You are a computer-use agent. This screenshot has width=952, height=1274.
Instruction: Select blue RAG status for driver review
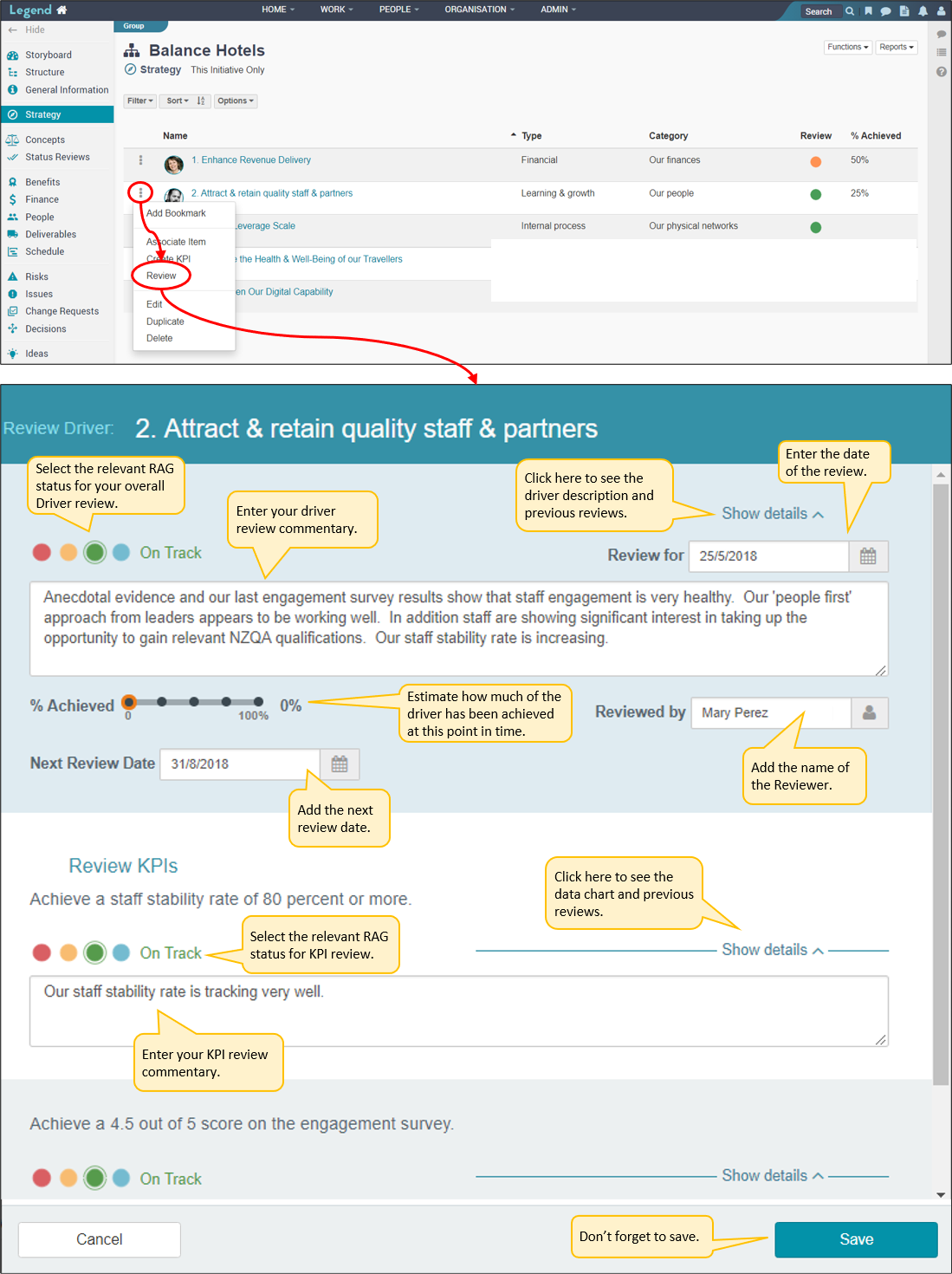pos(121,552)
